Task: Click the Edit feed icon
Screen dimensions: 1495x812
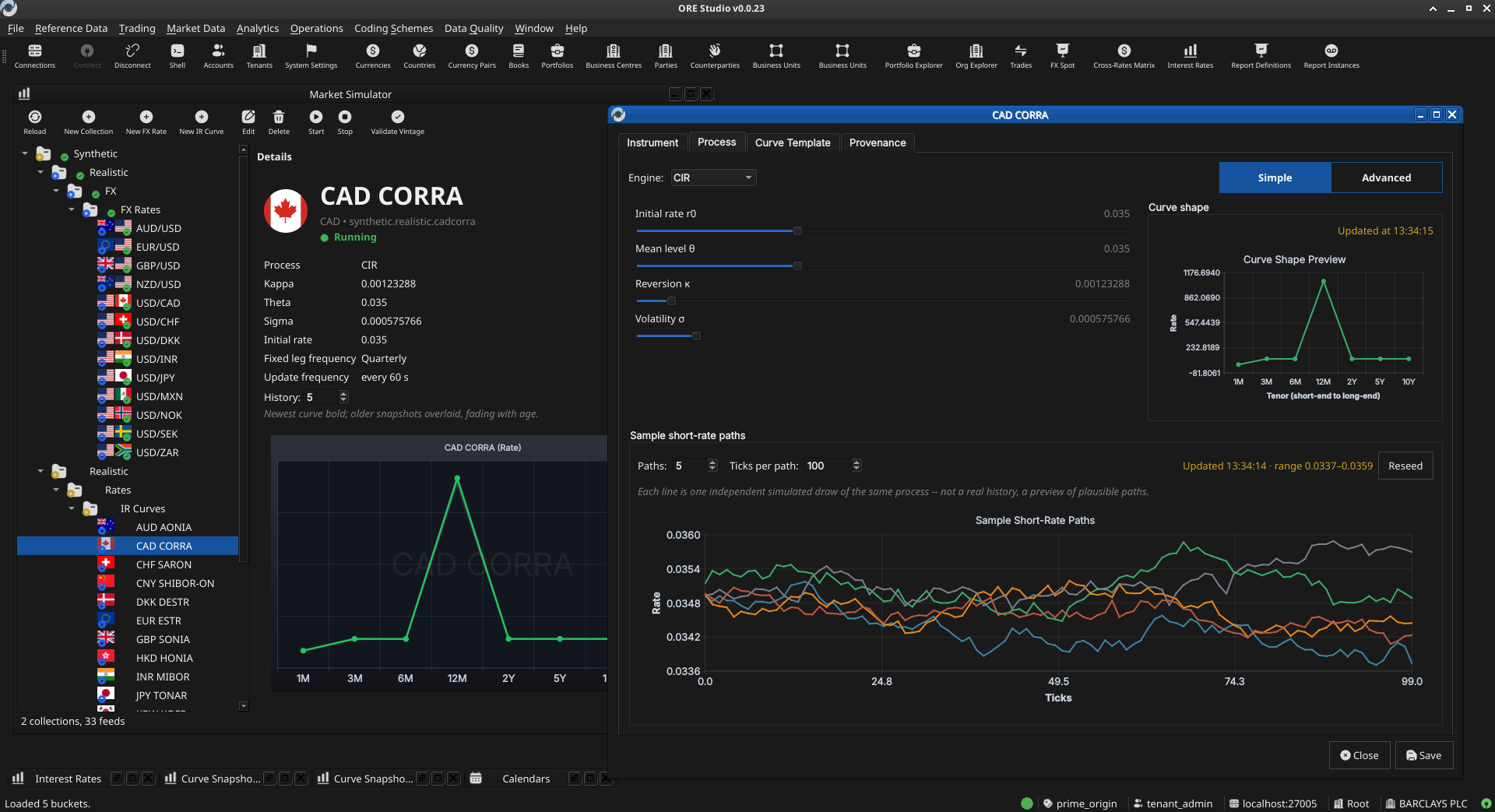Action: [248, 122]
